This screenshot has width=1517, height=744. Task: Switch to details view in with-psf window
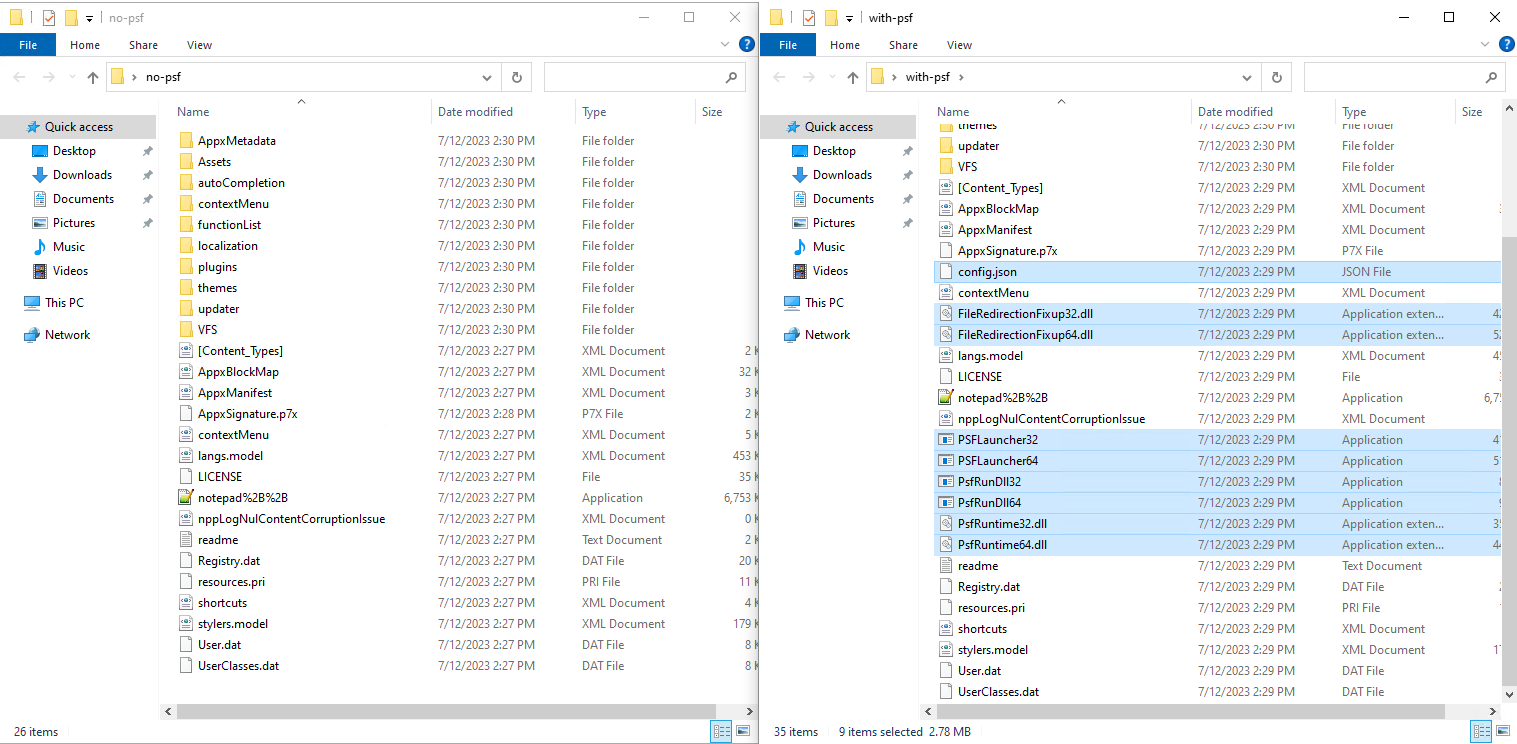point(1481,732)
